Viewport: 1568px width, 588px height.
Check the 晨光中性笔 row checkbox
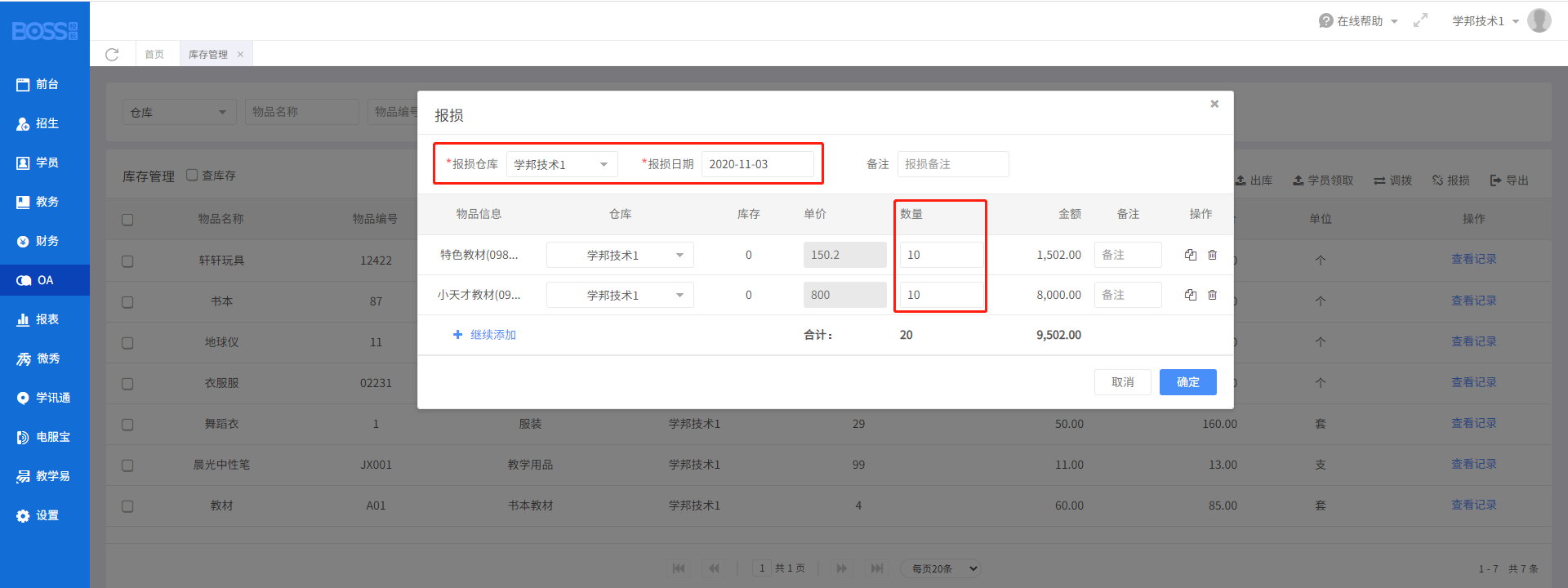click(127, 465)
